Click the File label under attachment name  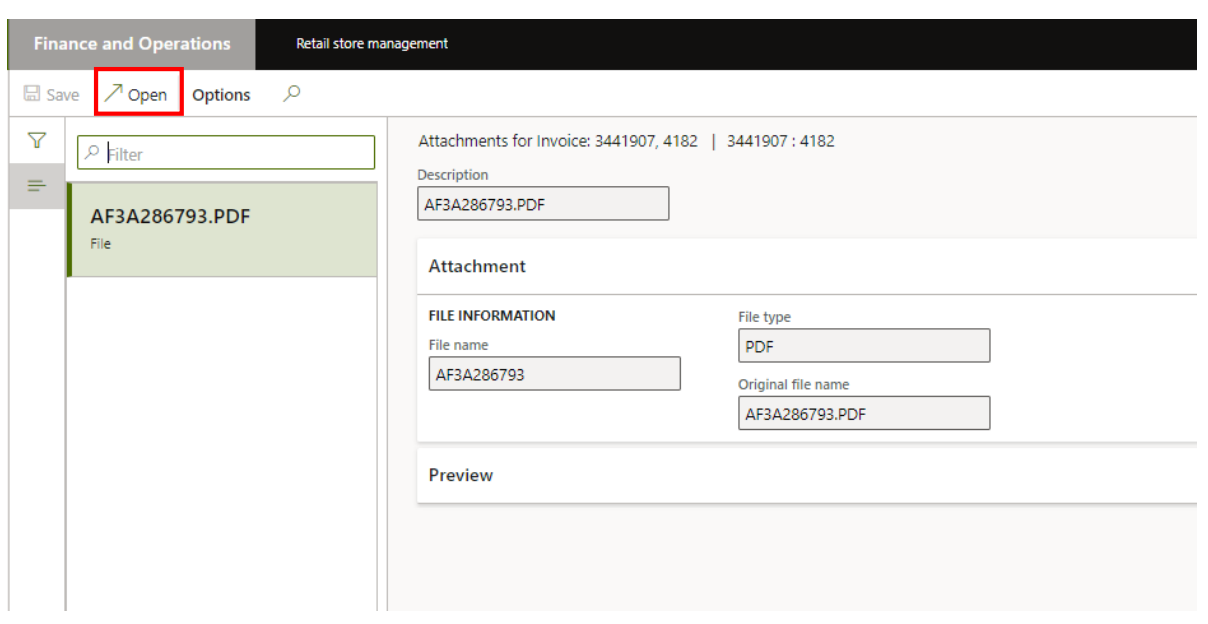[100, 244]
